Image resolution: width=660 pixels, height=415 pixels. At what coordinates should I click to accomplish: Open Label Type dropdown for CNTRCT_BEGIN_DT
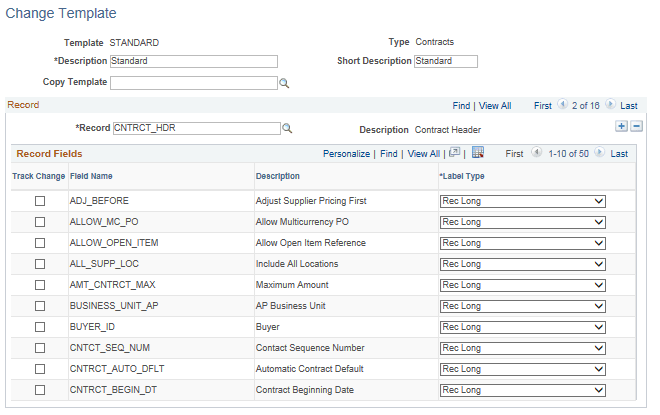[523, 390]
